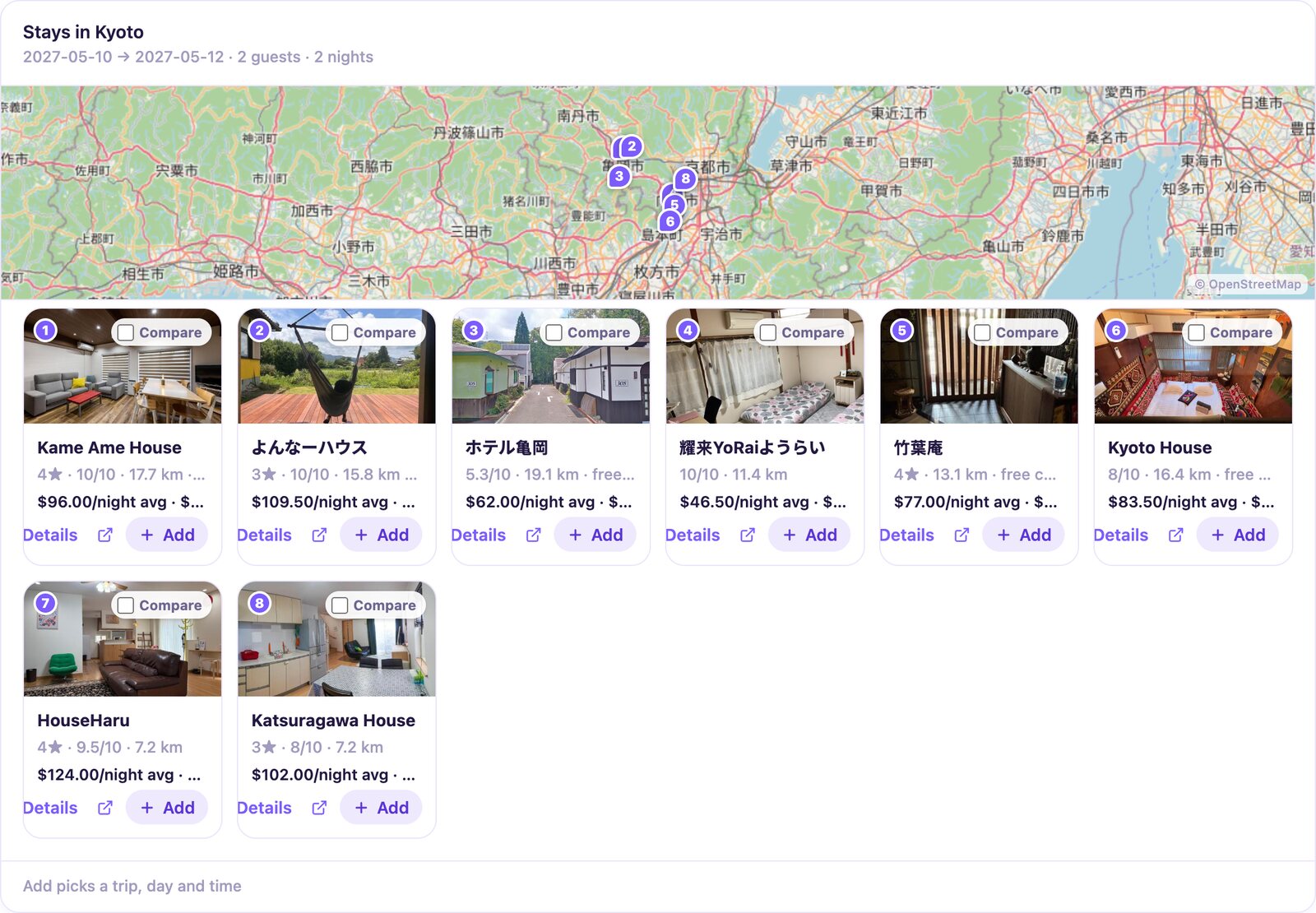This screenshot has height=913, width=1316.
Task: Tick Compare checkbox on ホテル亀岡
Action: tap(554, 332)
